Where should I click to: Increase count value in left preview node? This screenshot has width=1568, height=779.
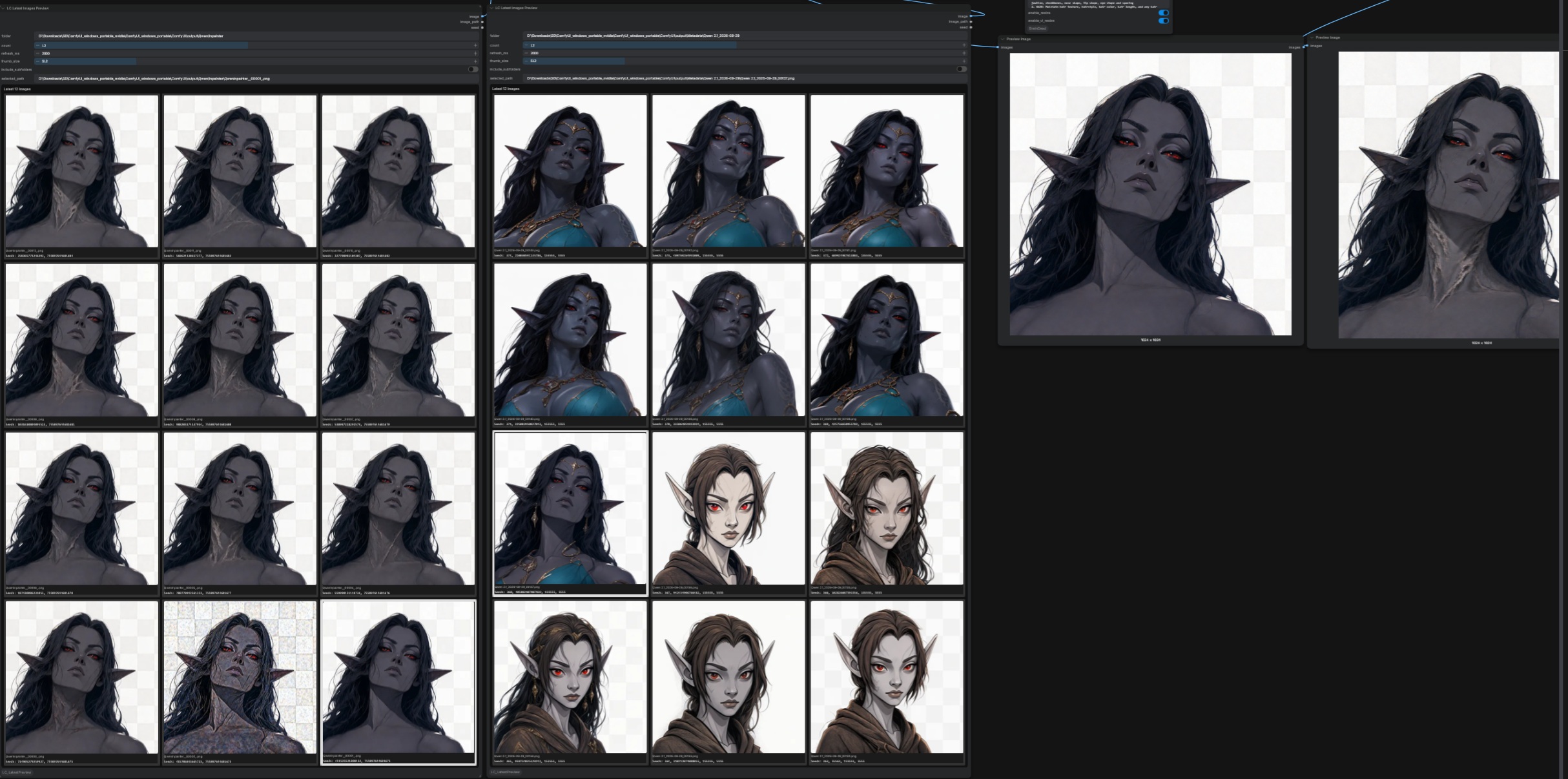(476, 46)
